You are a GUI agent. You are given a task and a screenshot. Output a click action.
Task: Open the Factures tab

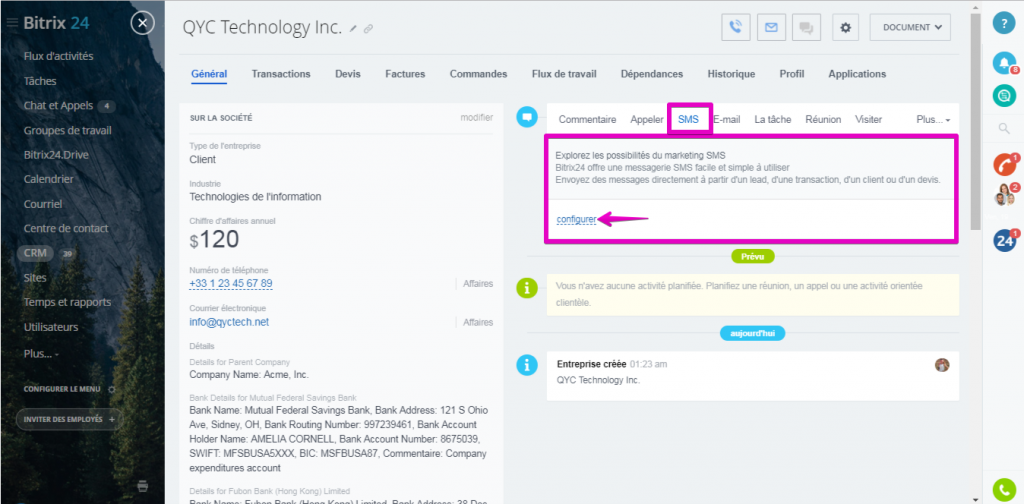tap(405, 74)
